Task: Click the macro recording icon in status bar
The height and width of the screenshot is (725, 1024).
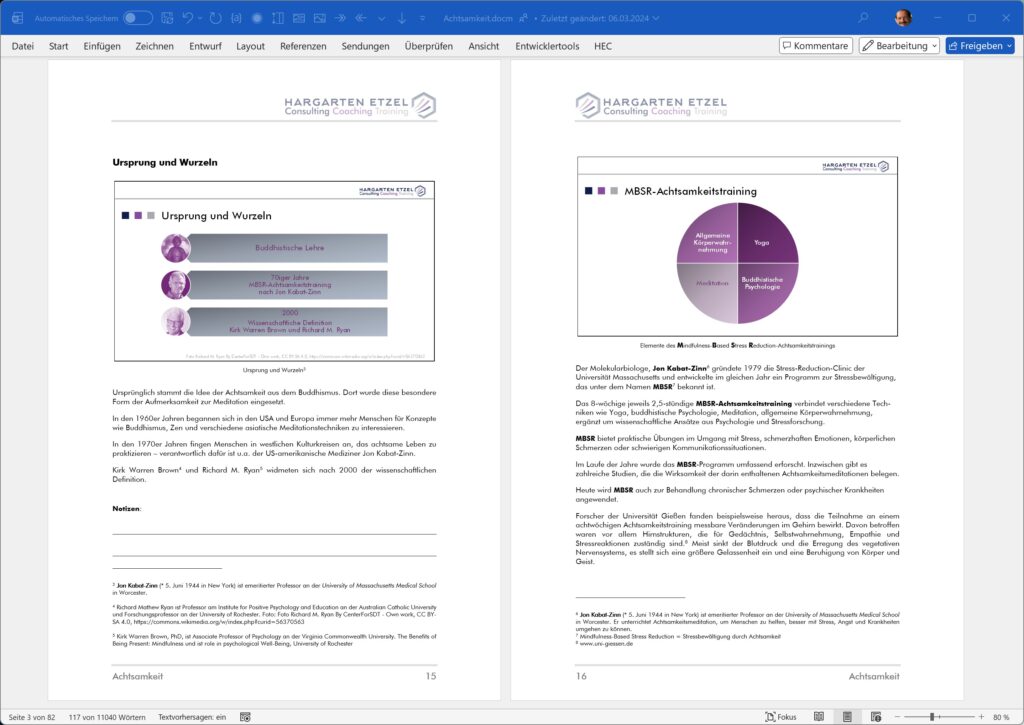Action: click(246, 717)
